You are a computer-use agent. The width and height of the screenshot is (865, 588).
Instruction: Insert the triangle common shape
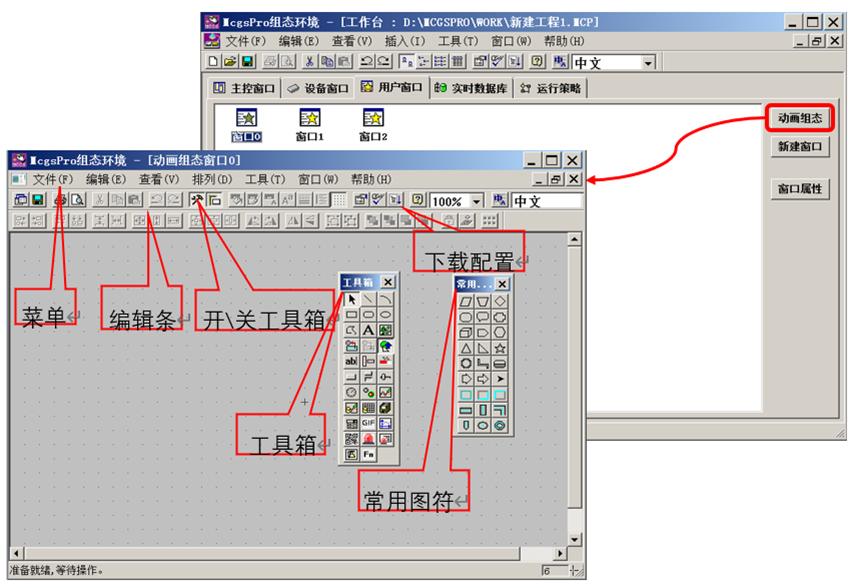(466, 348)
